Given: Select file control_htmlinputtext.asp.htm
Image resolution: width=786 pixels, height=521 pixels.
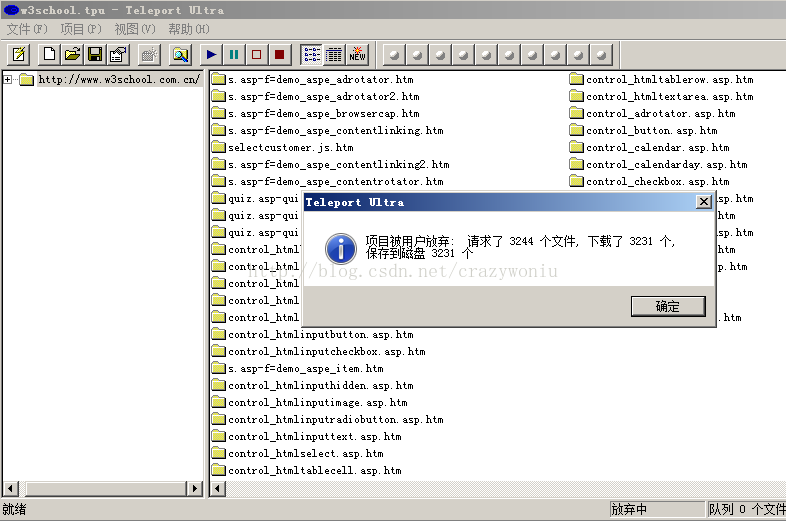Looking at the screenshot, I should point(315,437).
